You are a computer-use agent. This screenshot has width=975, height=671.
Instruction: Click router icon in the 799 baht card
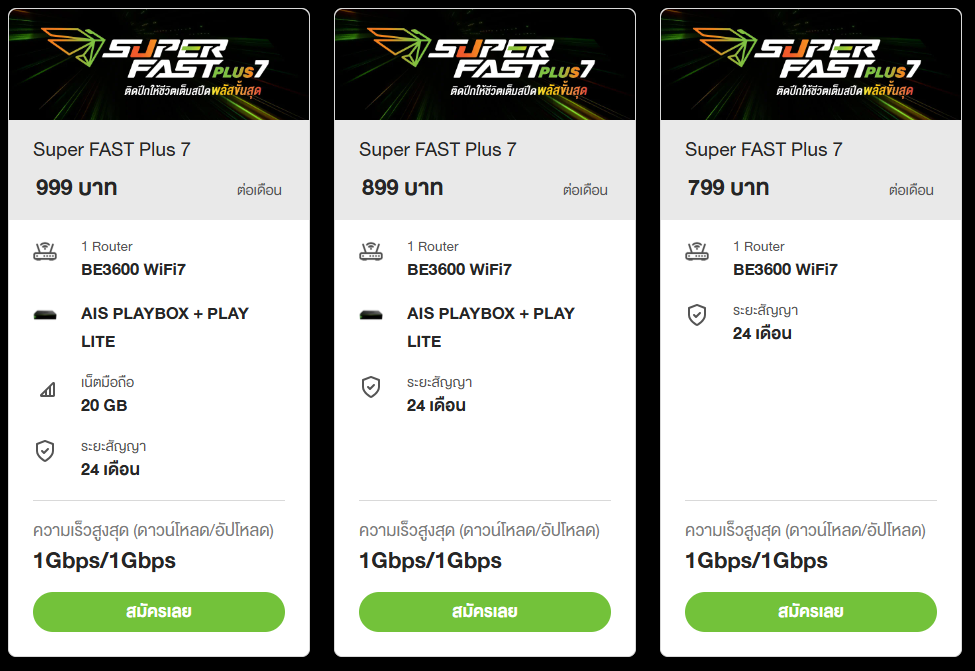tap(697, 252)
